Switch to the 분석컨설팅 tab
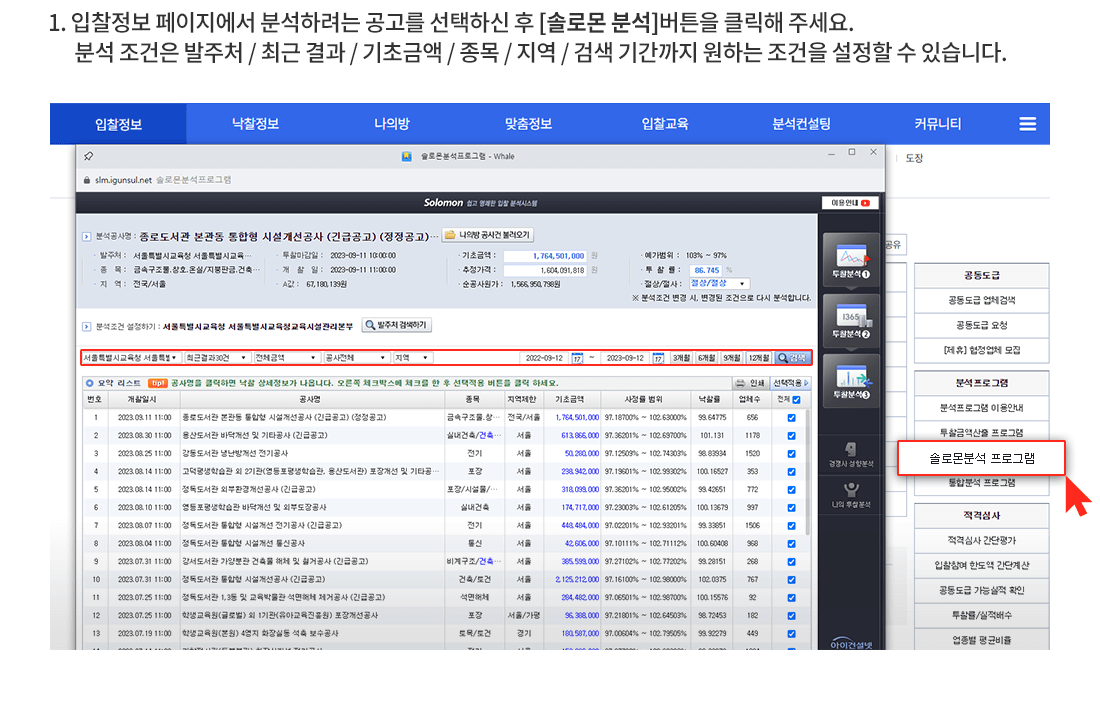1100x720 pixels. pos(801,124)
